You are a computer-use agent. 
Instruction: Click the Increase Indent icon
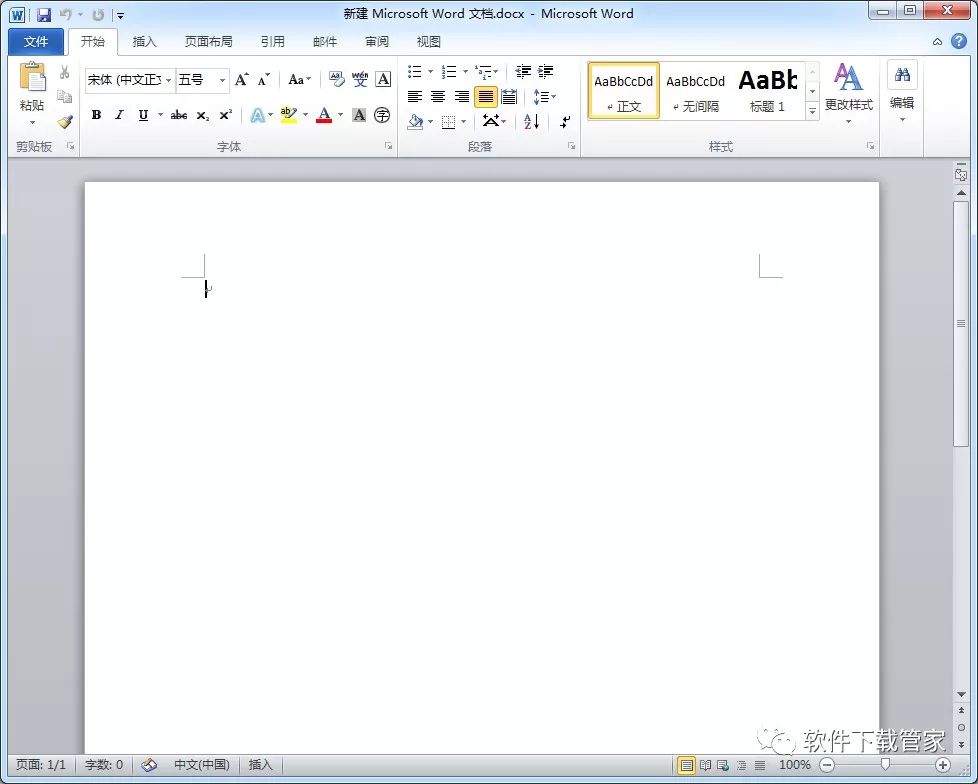545,72
